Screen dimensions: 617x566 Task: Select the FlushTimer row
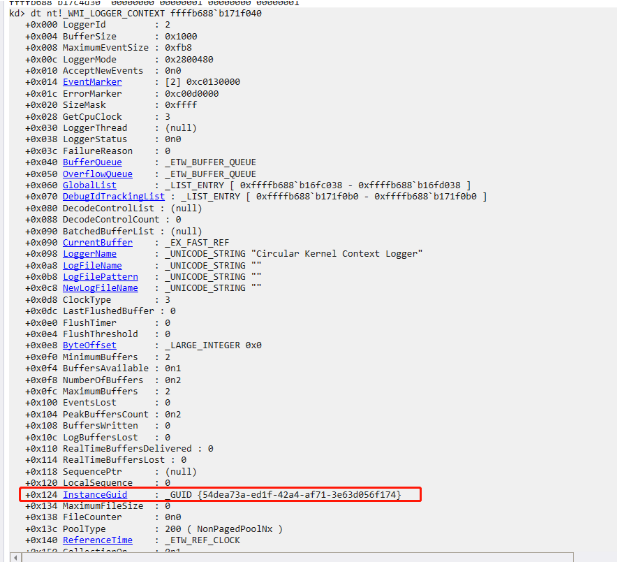98,323
